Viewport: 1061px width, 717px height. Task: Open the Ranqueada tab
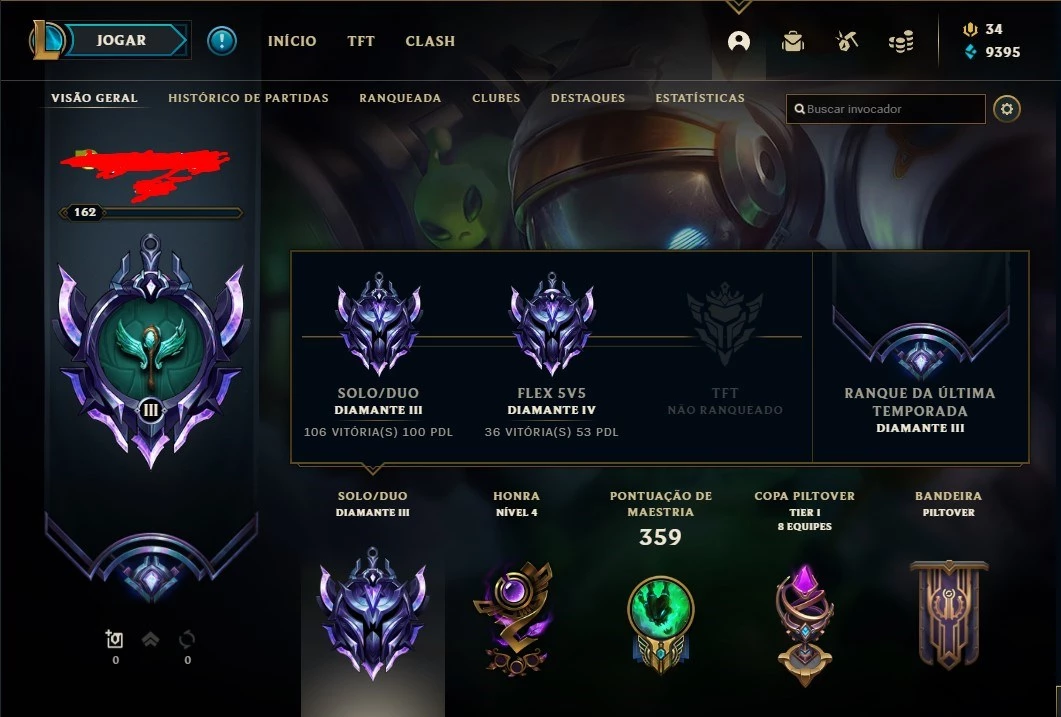coord(400,98)
